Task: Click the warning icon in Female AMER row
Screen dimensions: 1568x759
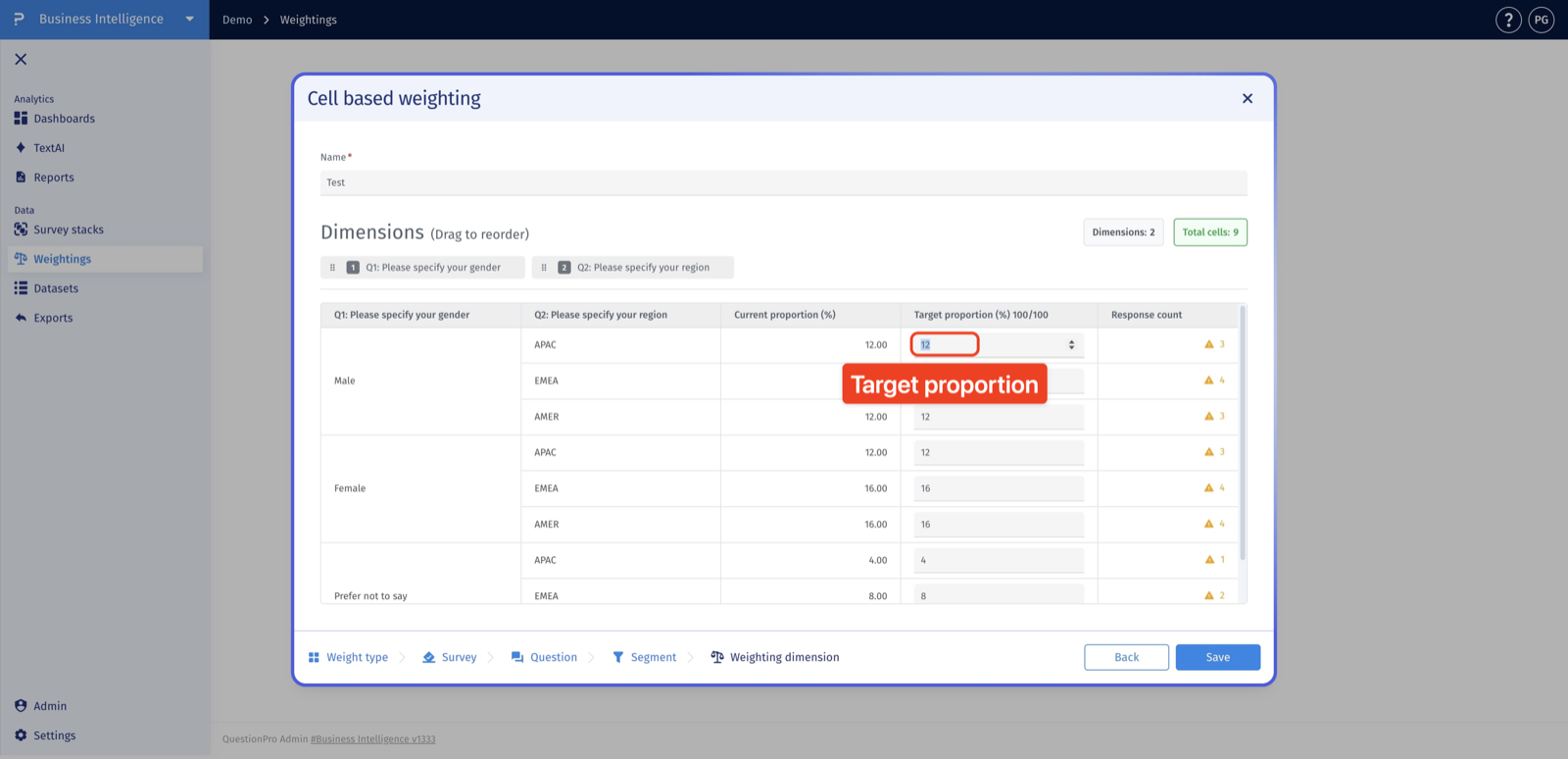Action: (1208, 524)
